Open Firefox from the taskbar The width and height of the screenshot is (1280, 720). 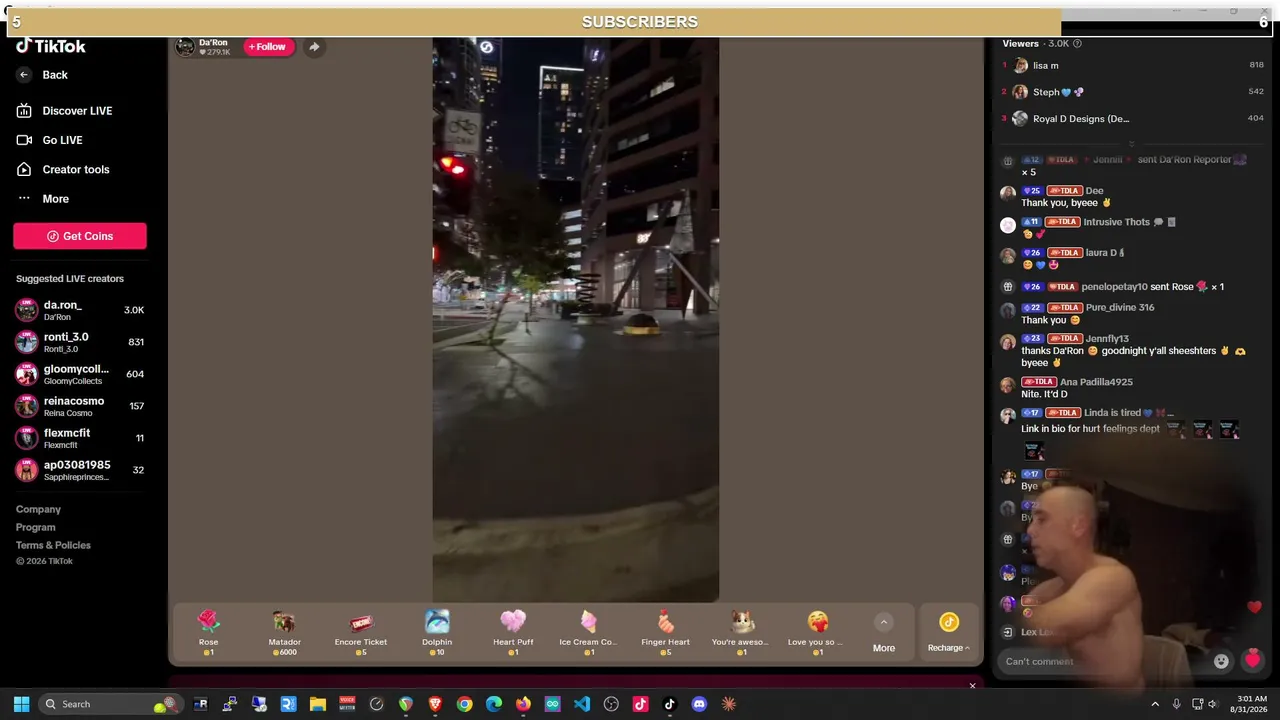[x=523, y=704]
